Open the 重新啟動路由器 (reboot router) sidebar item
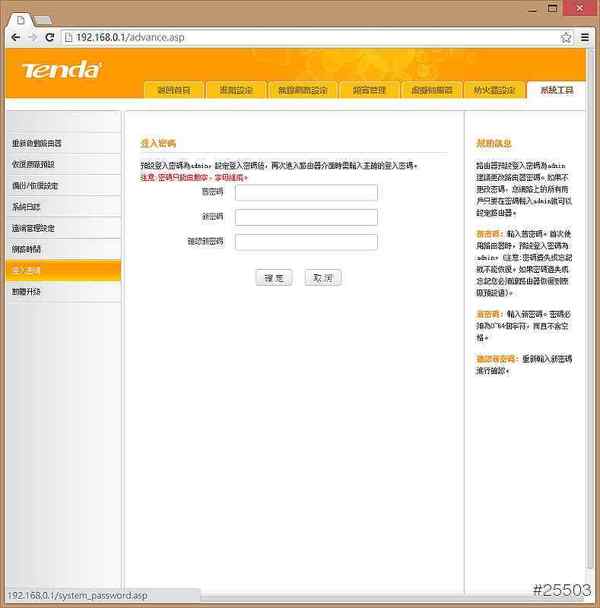Screen dimensions: 600x608 64,143
